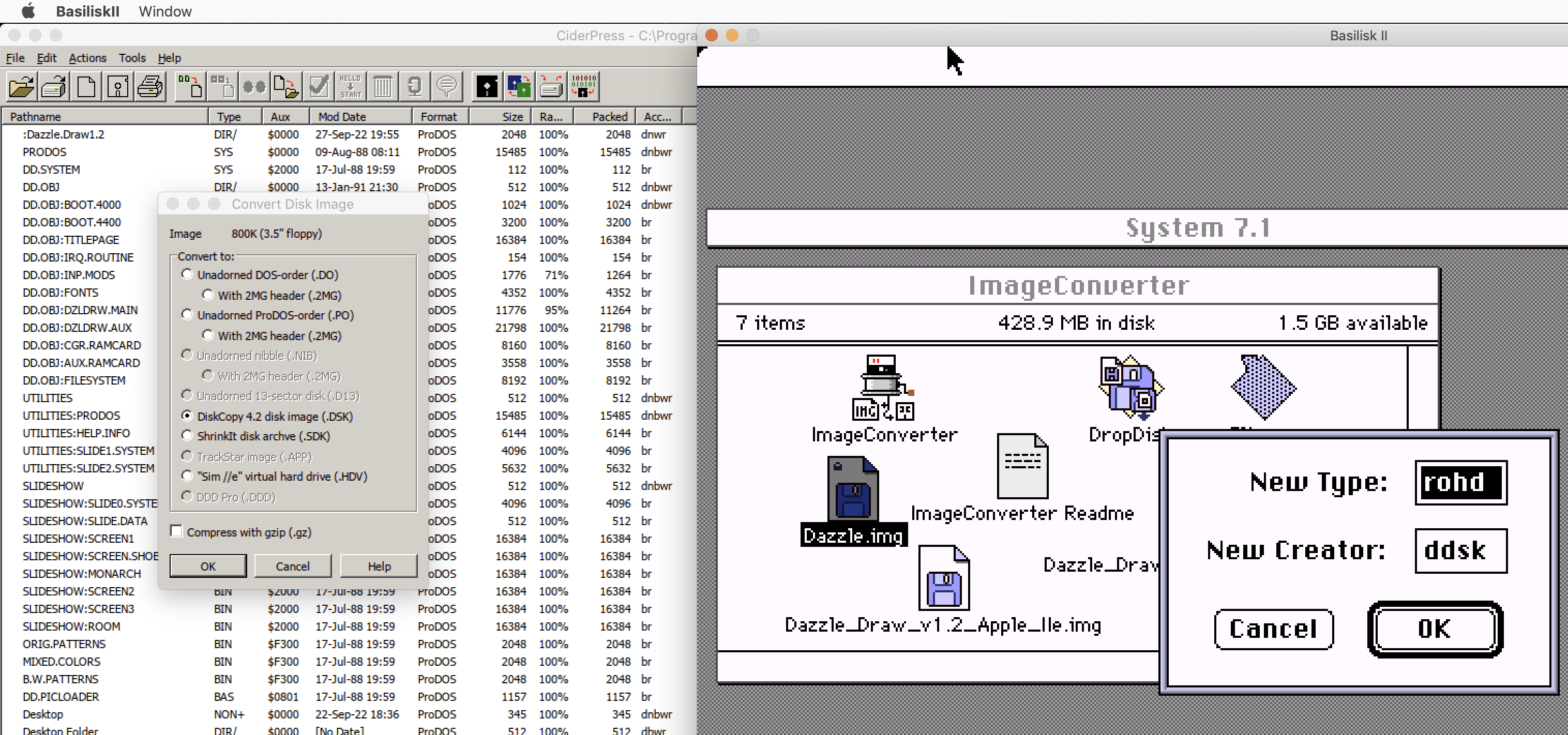Click the HELLO to START rename icon
The height and width of the screenshot is (735, 1568).
click(351, 86)
